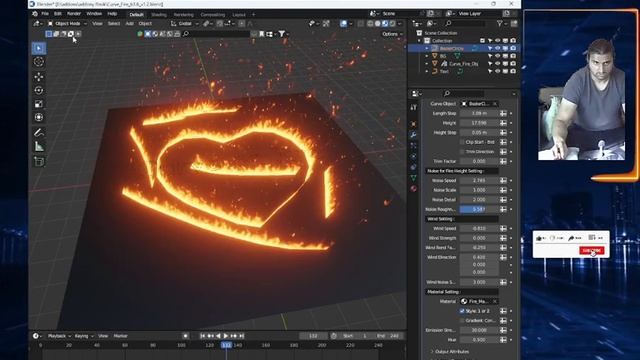Click the outliner search field
Image resolution: width=640 pixels, height=360 pixels.
[464, 24]
